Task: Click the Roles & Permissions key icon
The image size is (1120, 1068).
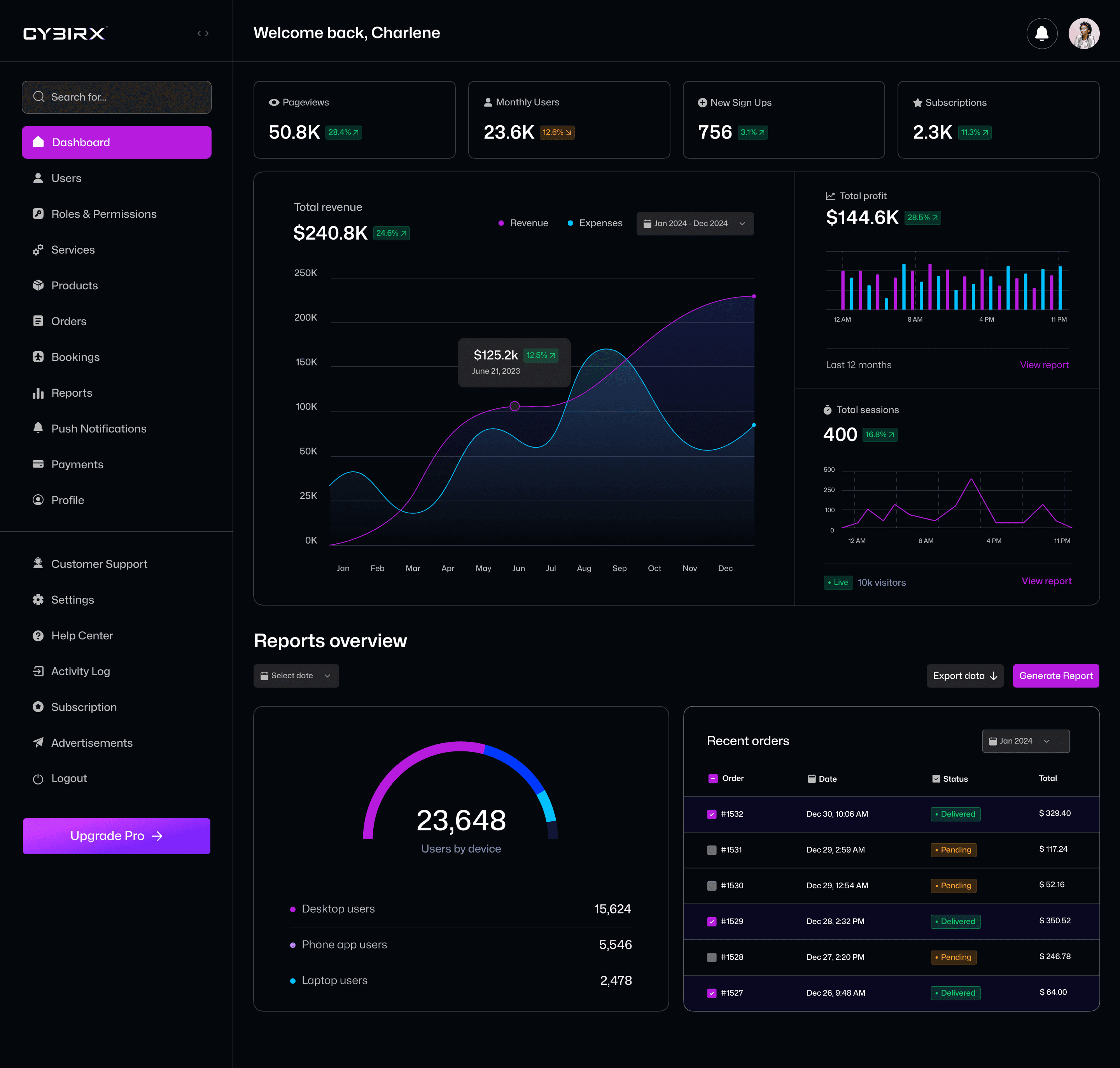Action: tap(38, 214)
